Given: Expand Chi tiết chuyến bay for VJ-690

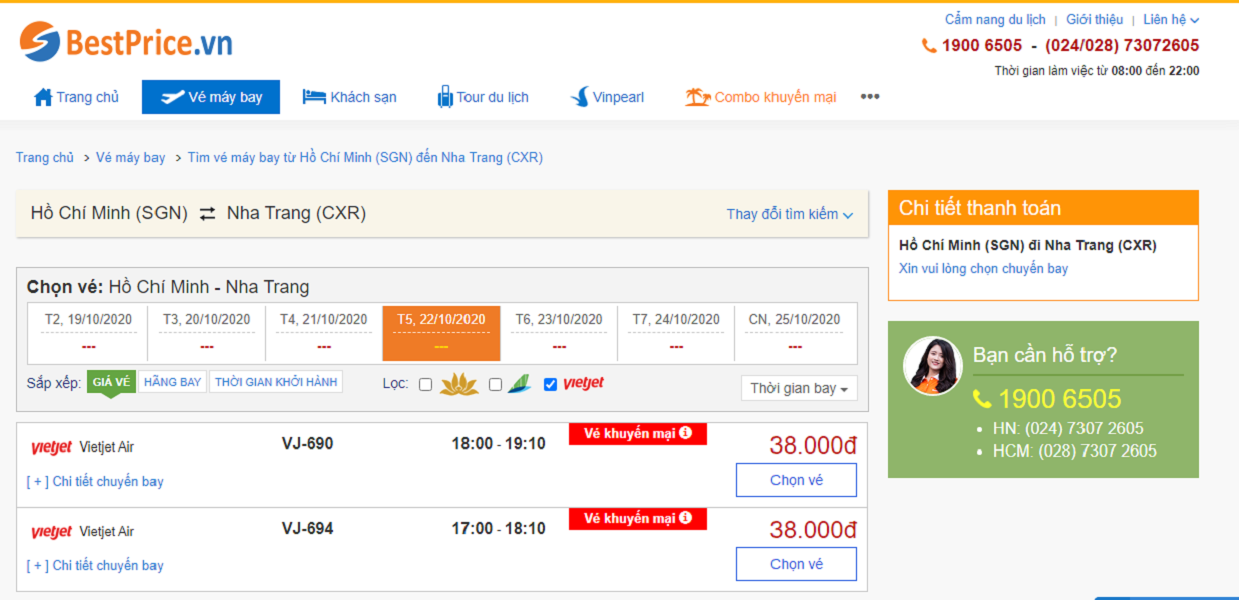Looking at the screenshot, I should click(95, 481).
